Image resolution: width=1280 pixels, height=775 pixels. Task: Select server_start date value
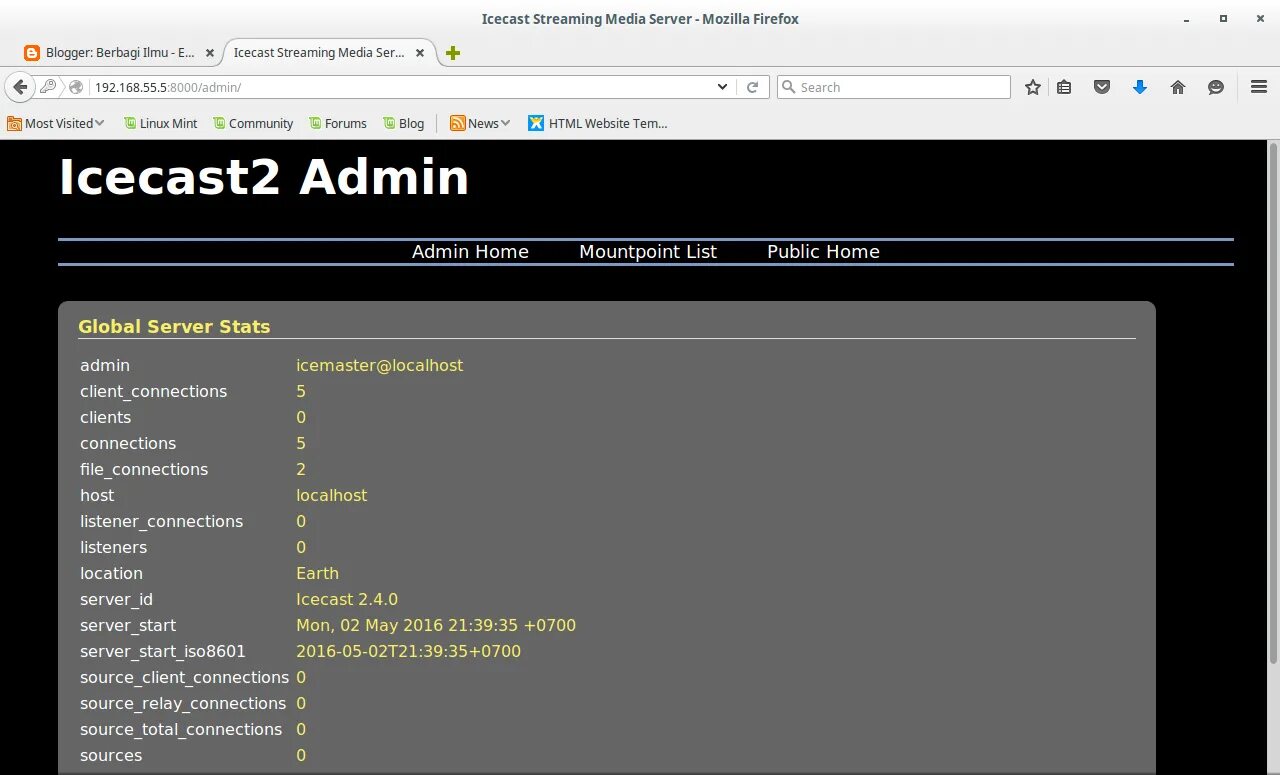pyautogui.click(x=436, y=626)
